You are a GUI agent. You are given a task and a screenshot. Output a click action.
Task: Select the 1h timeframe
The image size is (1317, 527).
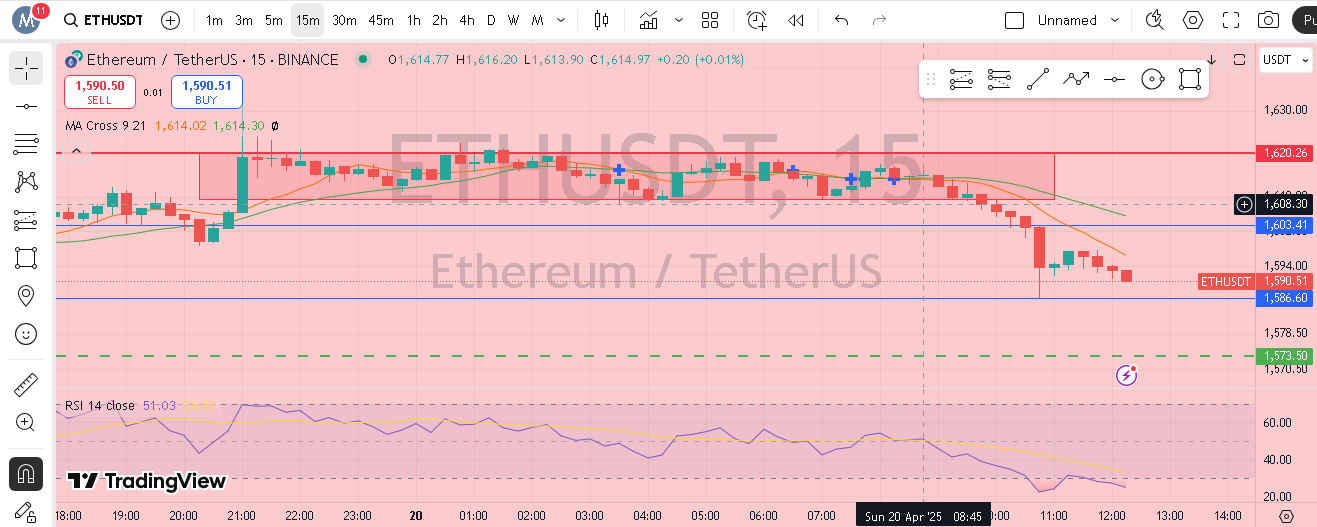pyautogui.click(x=414, y=20)
